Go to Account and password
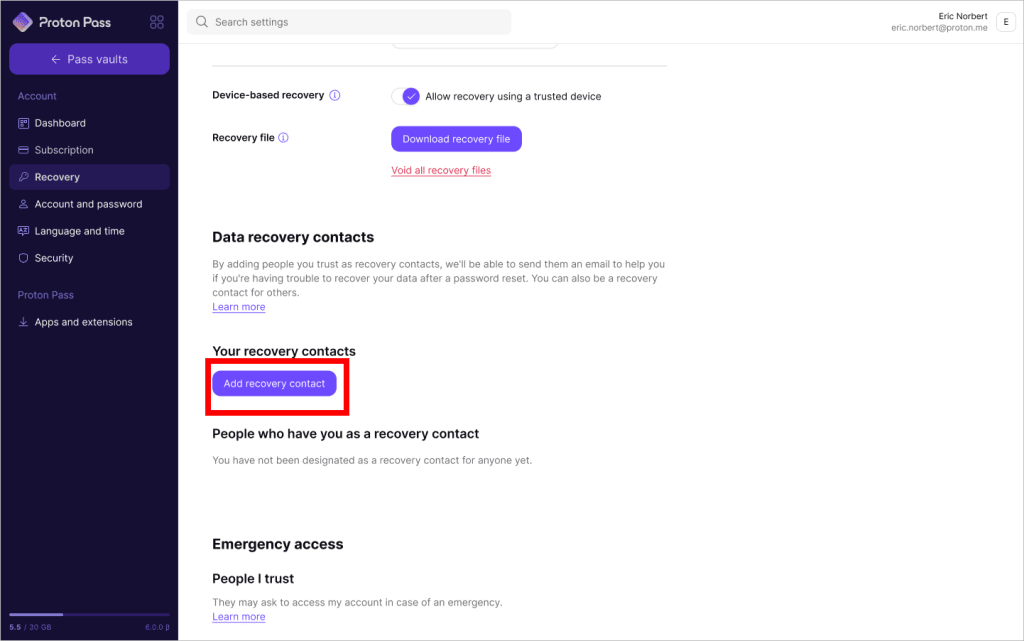The image size is (1024, 641). point(89,204)
